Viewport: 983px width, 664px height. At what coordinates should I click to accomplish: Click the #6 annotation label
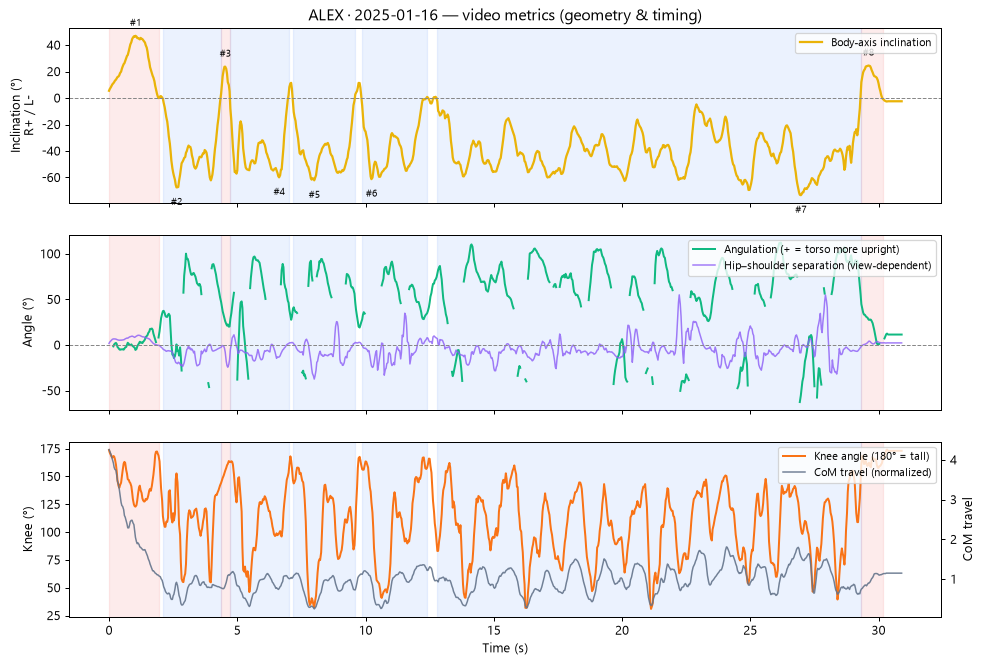coord(371,194)
